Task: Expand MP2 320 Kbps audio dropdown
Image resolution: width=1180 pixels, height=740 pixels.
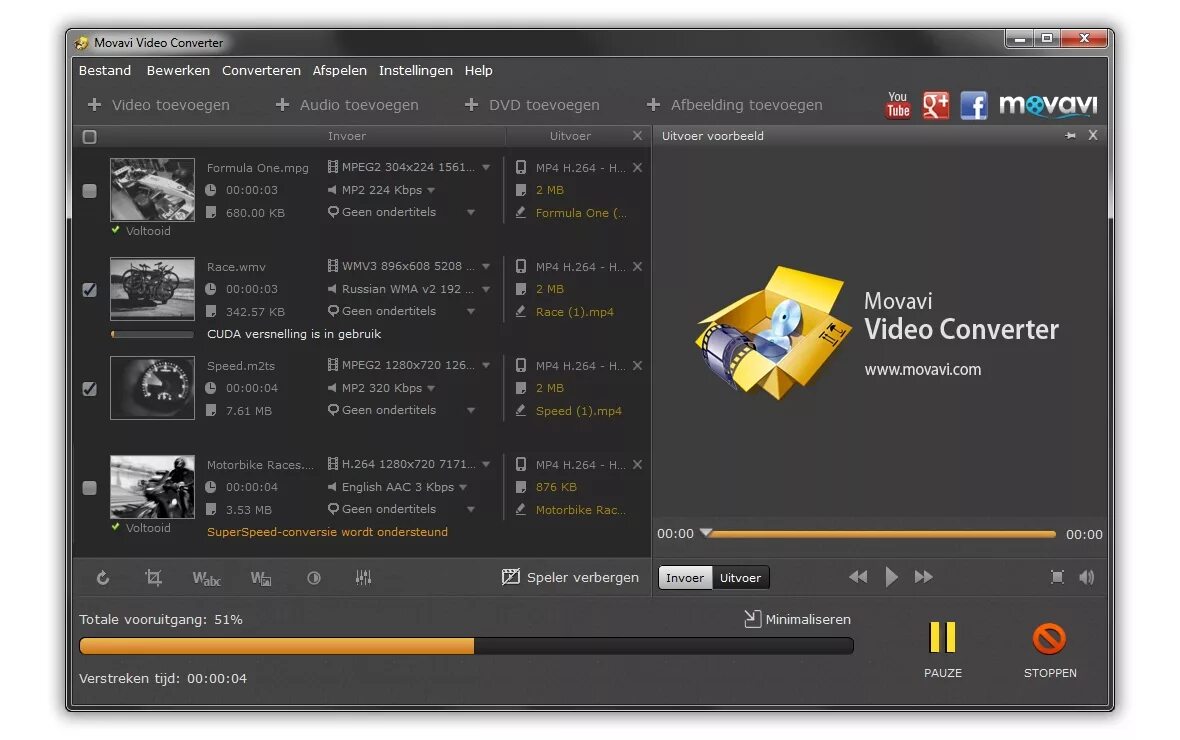Action: (x=431, y=388)
